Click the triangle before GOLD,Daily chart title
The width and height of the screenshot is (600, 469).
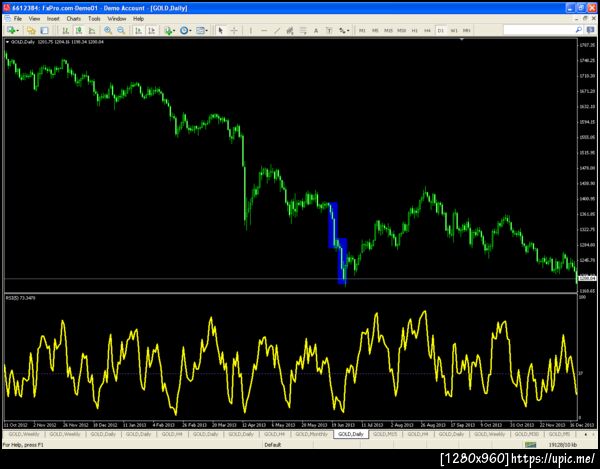[x=7, y=42]
